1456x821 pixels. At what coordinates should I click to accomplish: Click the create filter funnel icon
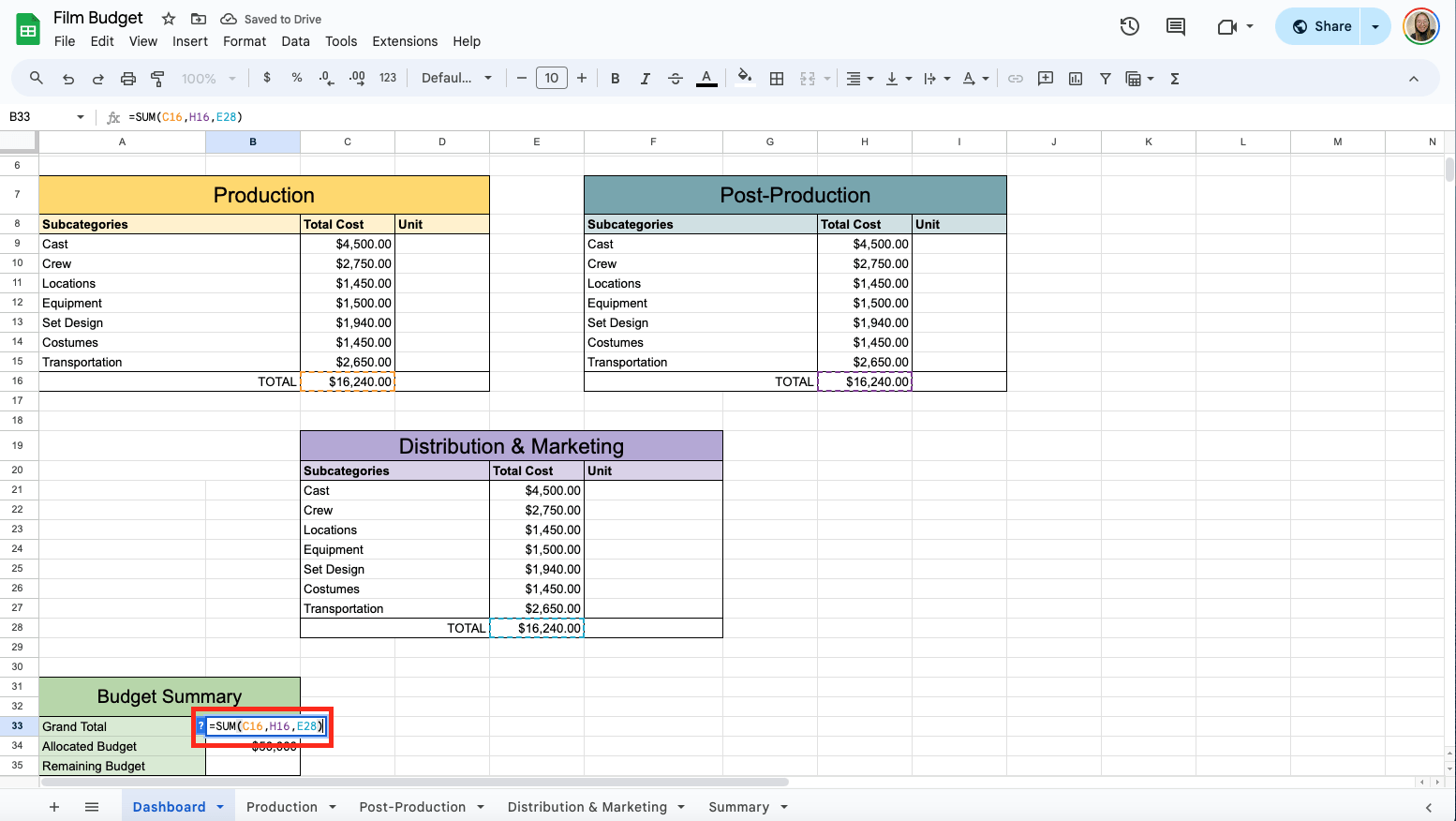click(x=1106, y=79)
